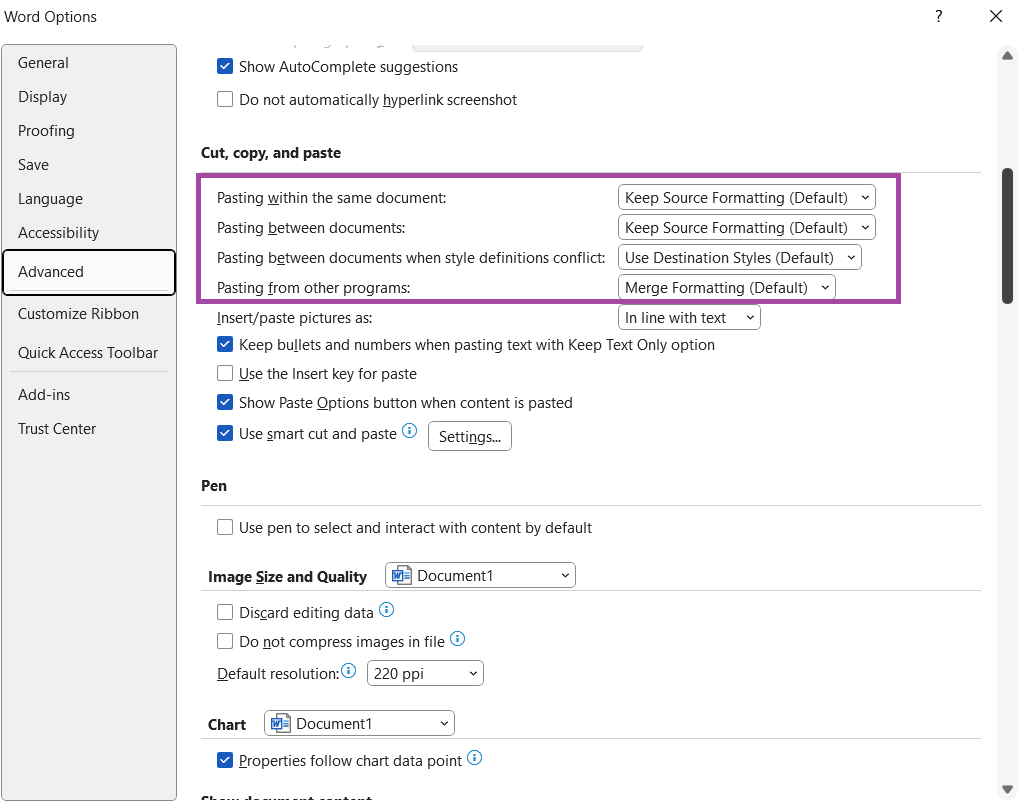Click the vertical scrollbar thumb
This screenshot has width=1020, height=805.
pyautogui.click(x=1007, y=230)
